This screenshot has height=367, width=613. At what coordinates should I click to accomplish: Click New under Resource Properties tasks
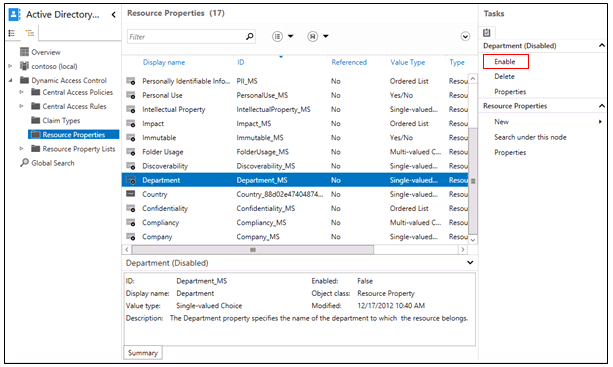point(502,122)
